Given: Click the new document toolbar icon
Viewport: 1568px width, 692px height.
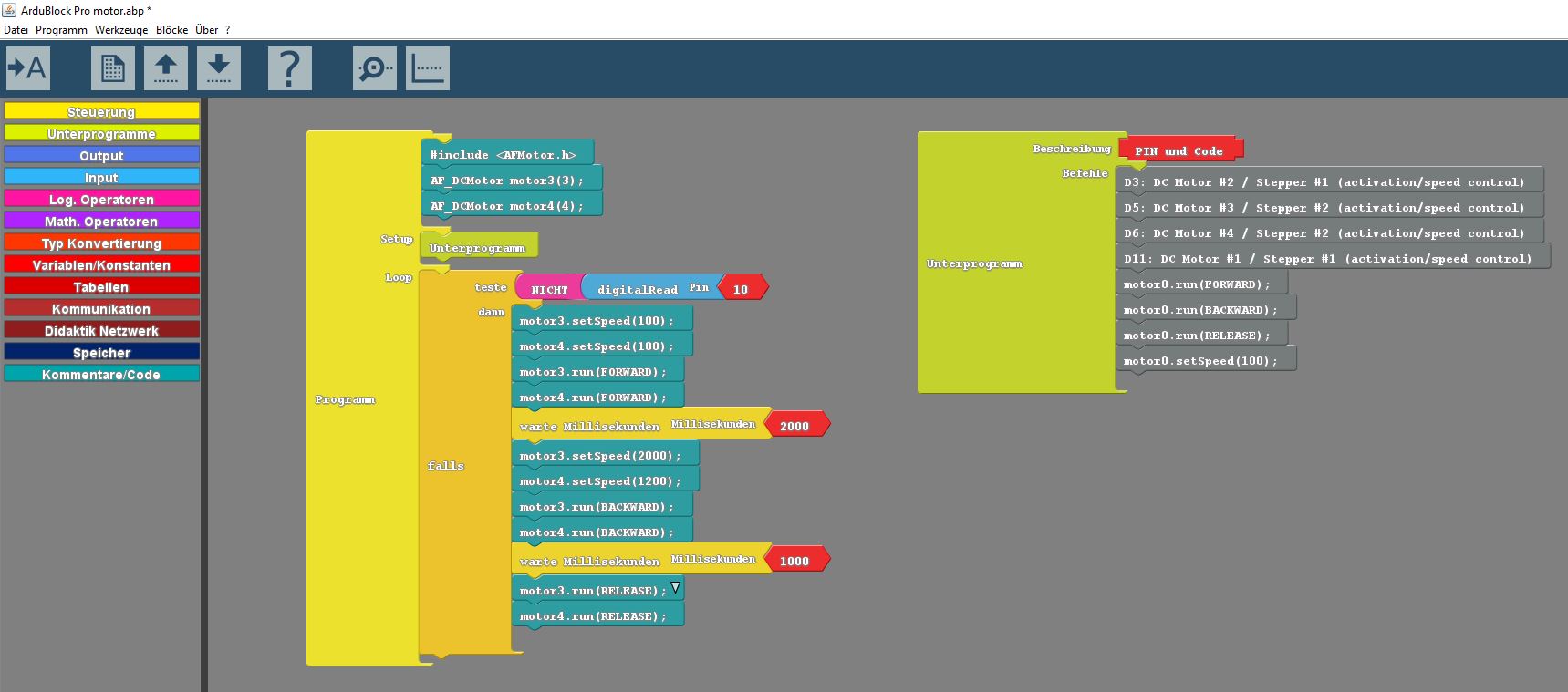Looking at the screenshot, I should pyautogui.click(x=113, y=68).
